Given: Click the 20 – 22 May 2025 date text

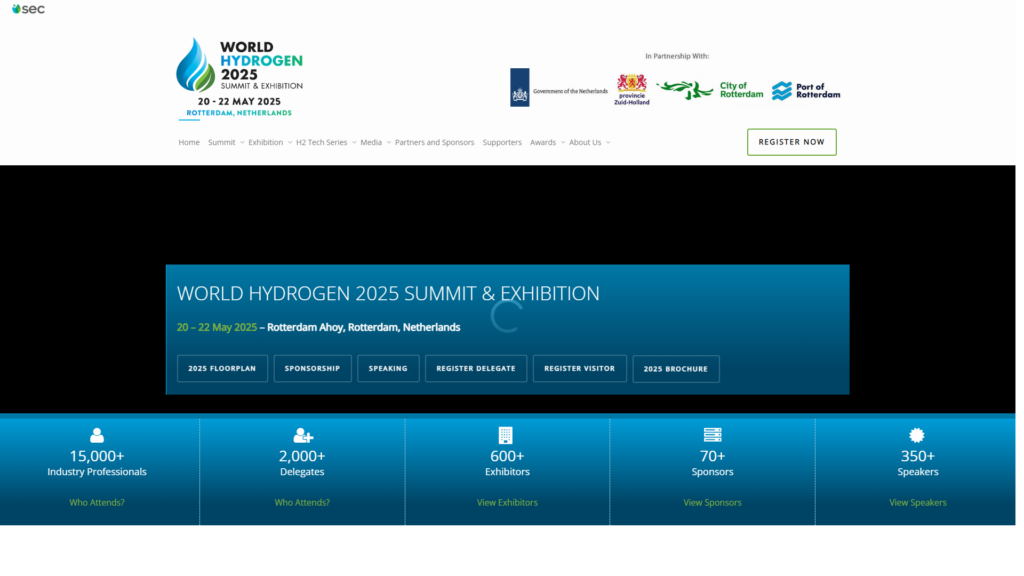Looking at the screenshot, I should pyautogui.click(x=217, y=327).
